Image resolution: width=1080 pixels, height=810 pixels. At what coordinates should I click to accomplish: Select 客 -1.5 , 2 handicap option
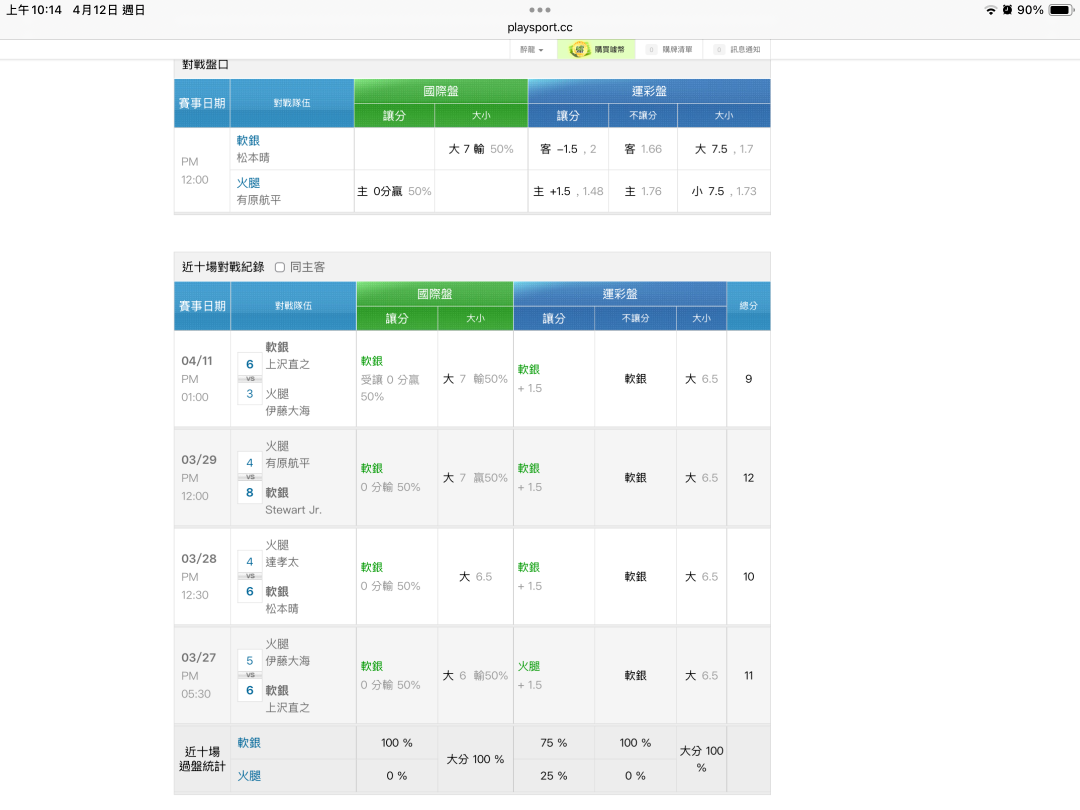568,149
